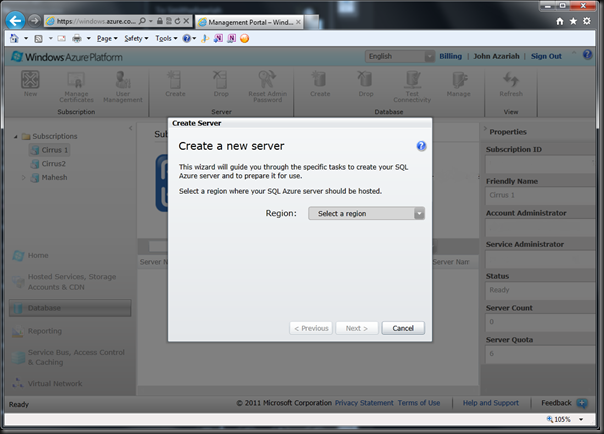Click the RSS feeds icon in command bar
The image size is (604, 434).
(x=39, y=39)
